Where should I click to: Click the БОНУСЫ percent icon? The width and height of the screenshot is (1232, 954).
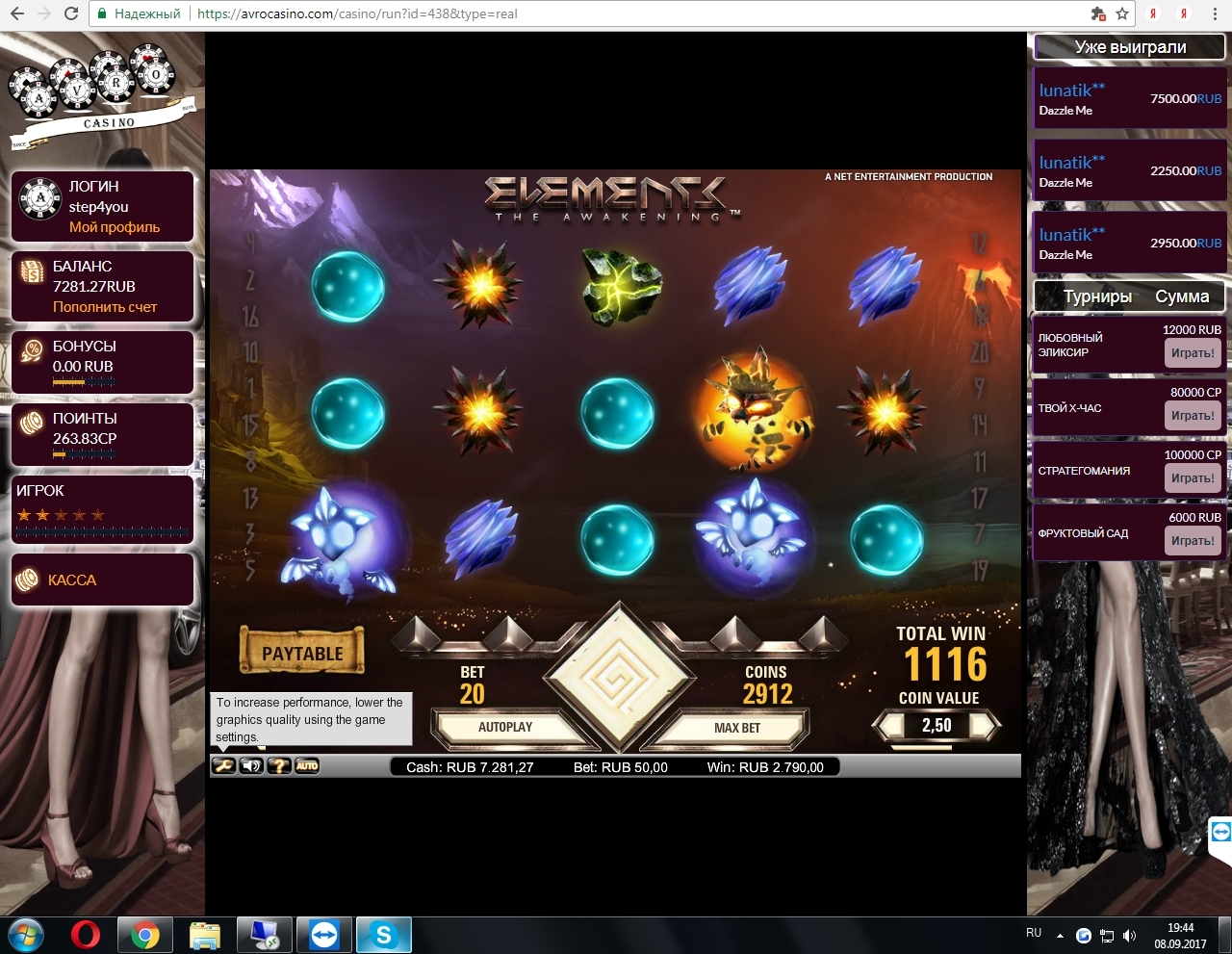[x=32, y=352]
